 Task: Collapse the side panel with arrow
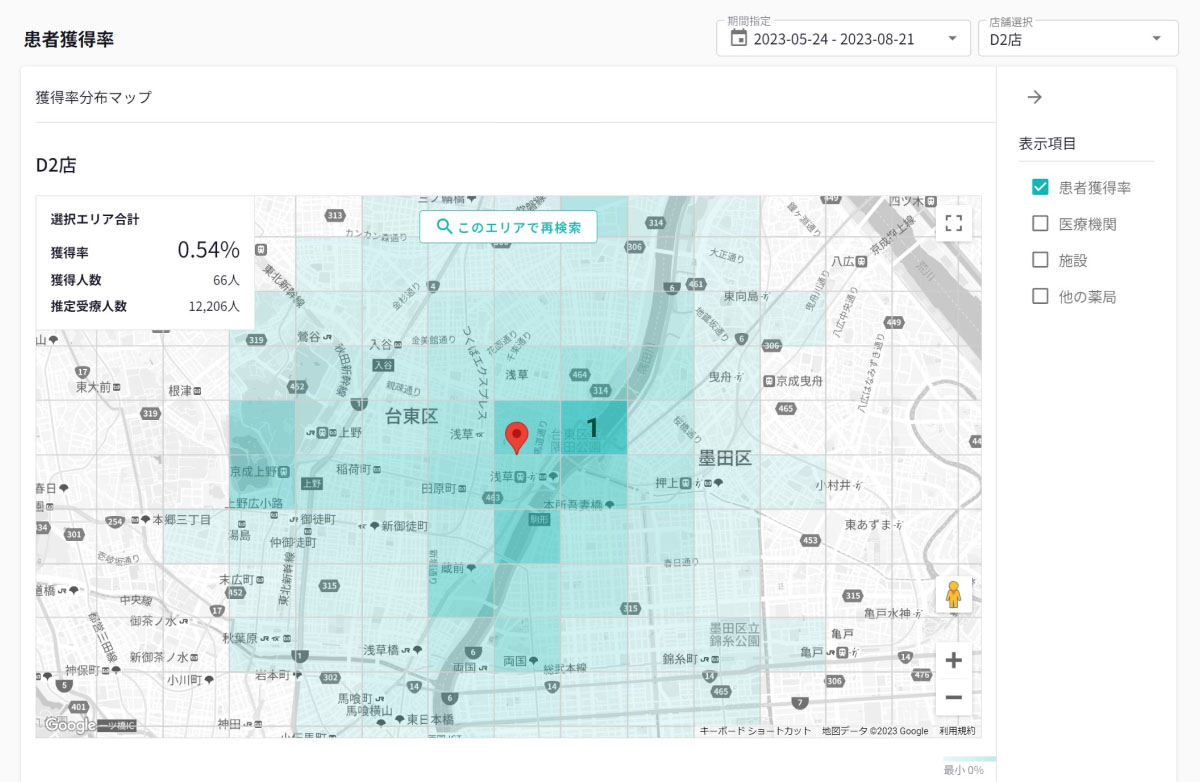tap(1035, 97)
